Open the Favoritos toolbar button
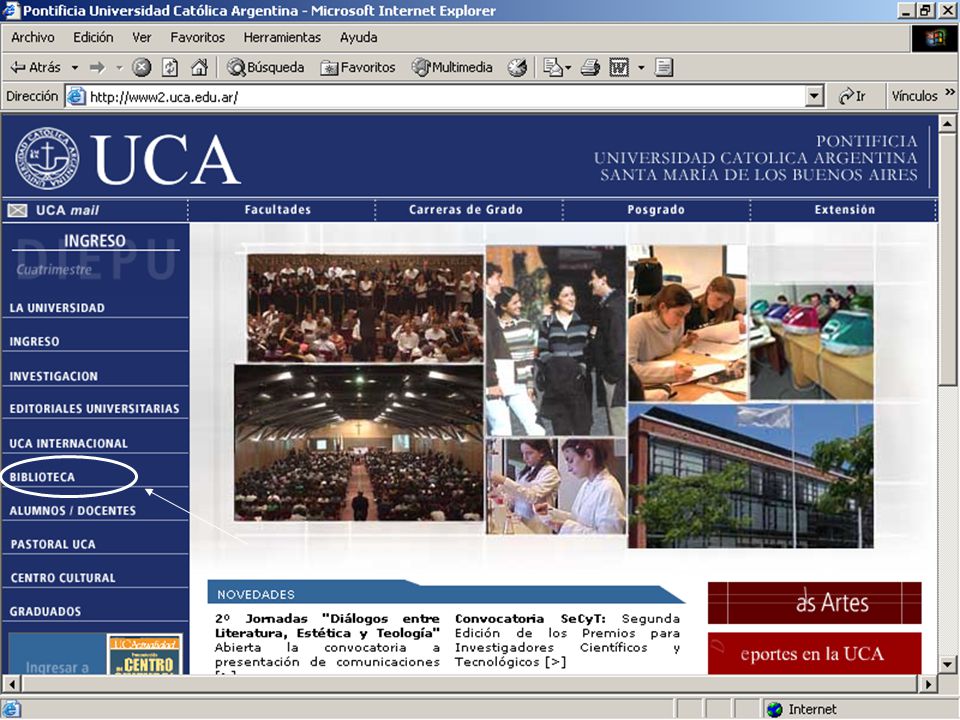960x720 pixels. pos(358,67)
